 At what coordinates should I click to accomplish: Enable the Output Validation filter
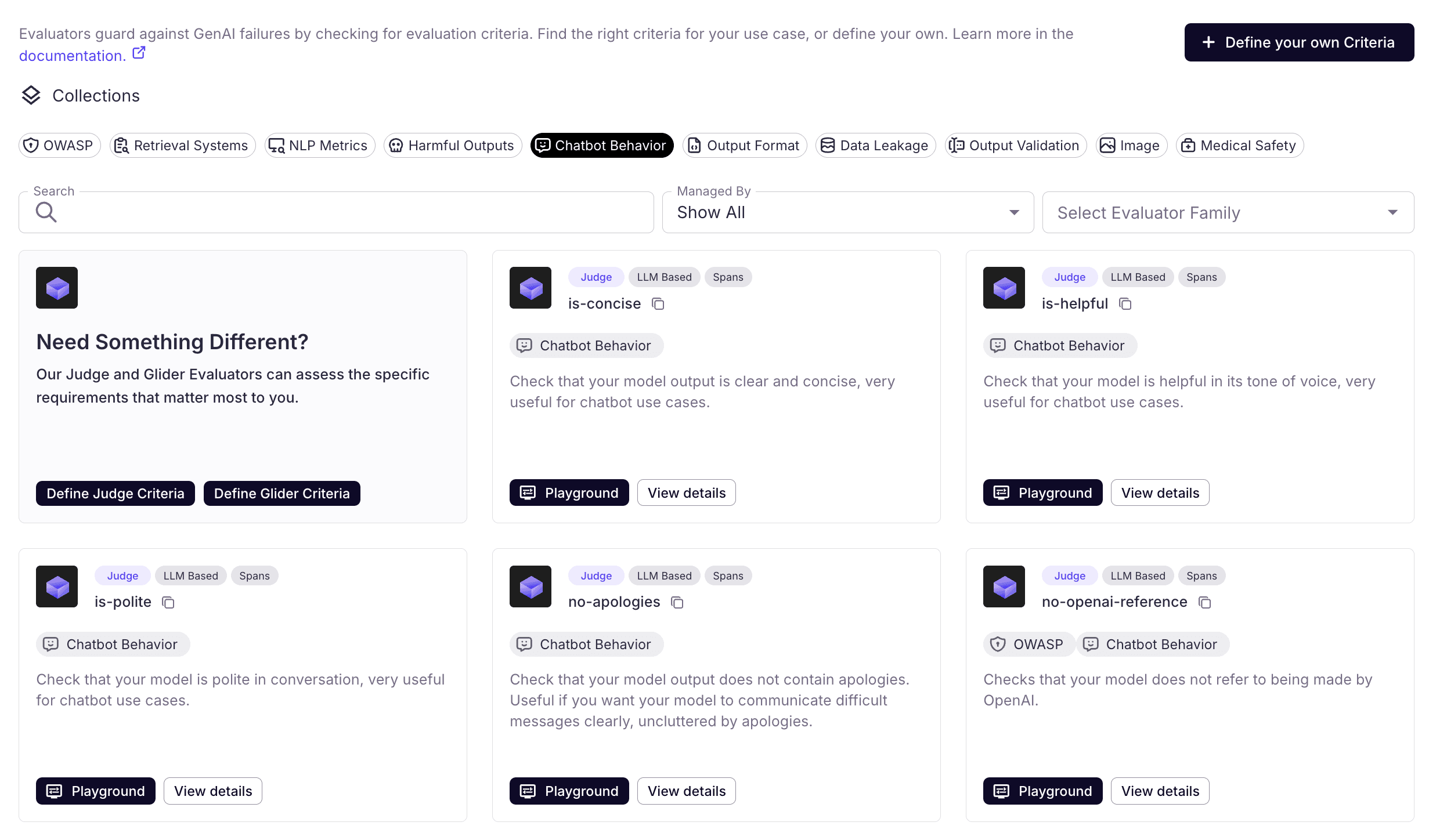[x=1015, y=146]
